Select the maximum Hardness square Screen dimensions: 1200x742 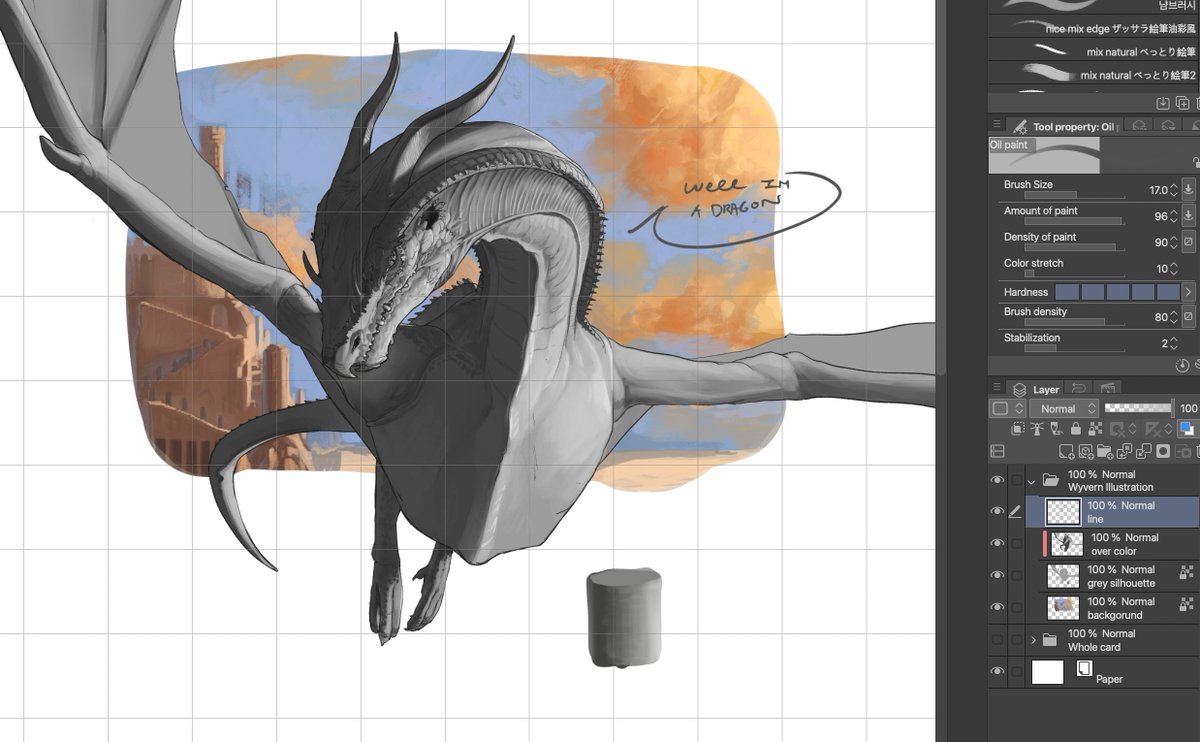(x=1168, y=292)
